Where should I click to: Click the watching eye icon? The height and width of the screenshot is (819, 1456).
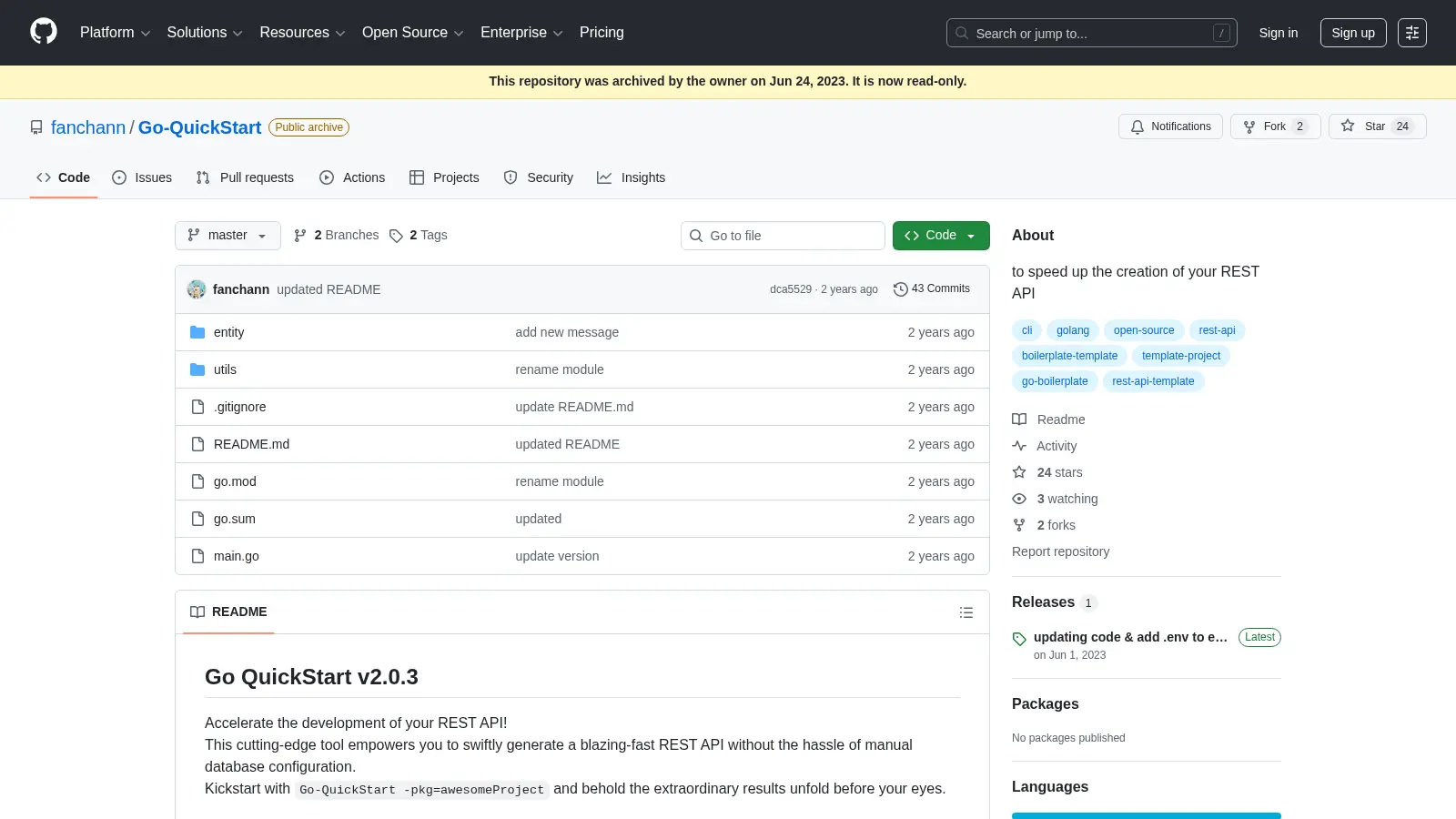[1019, 499]
